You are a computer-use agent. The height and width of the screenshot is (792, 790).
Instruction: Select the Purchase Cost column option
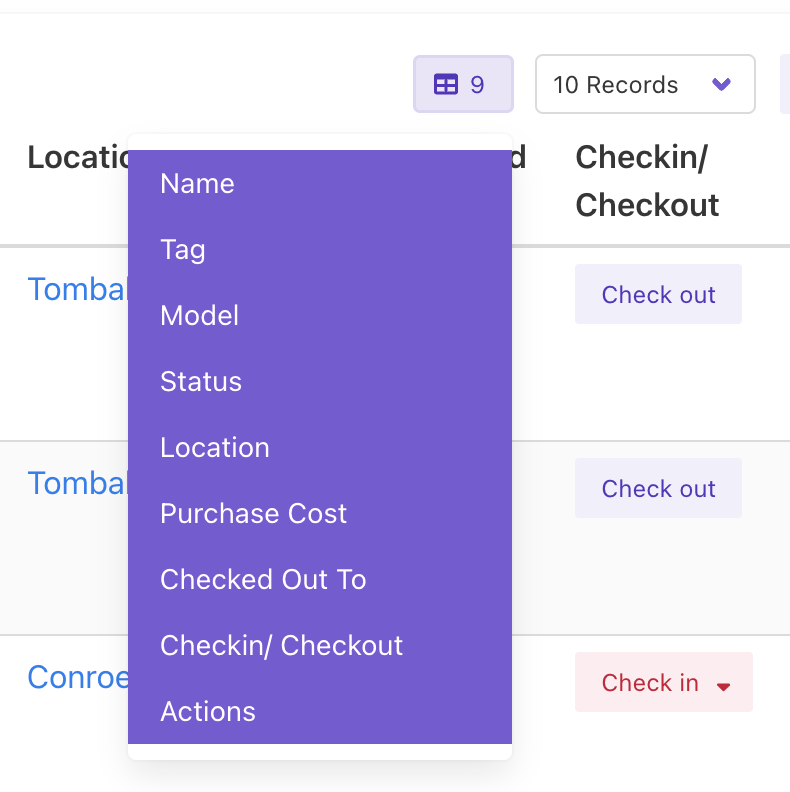(x=253, y=514)
